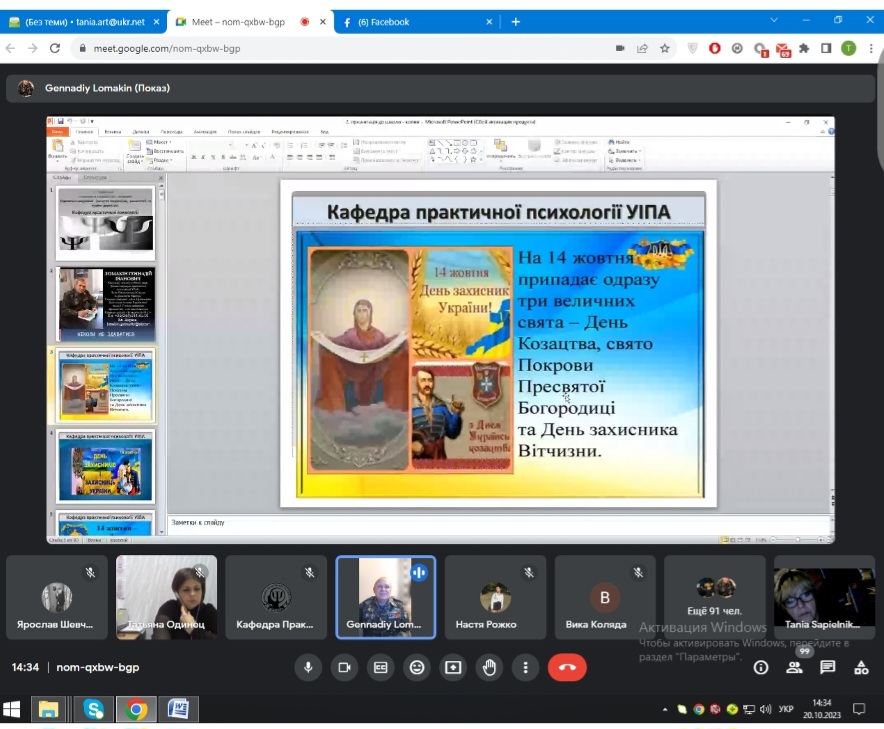
Task: Open File Explorer from the taskbar
Action: pyautogui.click(x=48, y=709)
